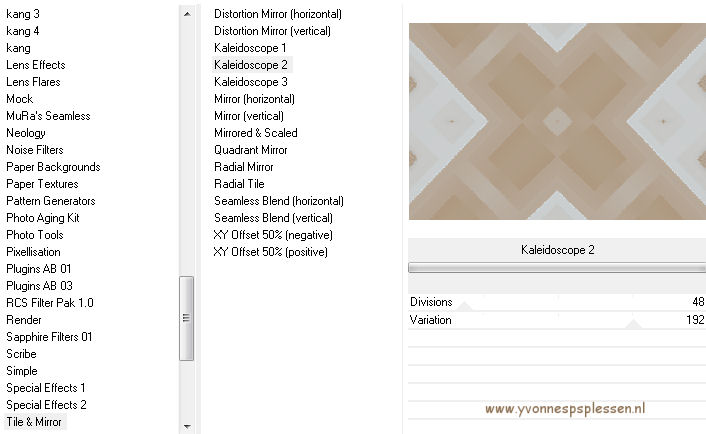
Task: Select Sapphire Filters 01 category
Action: (49, 337)
